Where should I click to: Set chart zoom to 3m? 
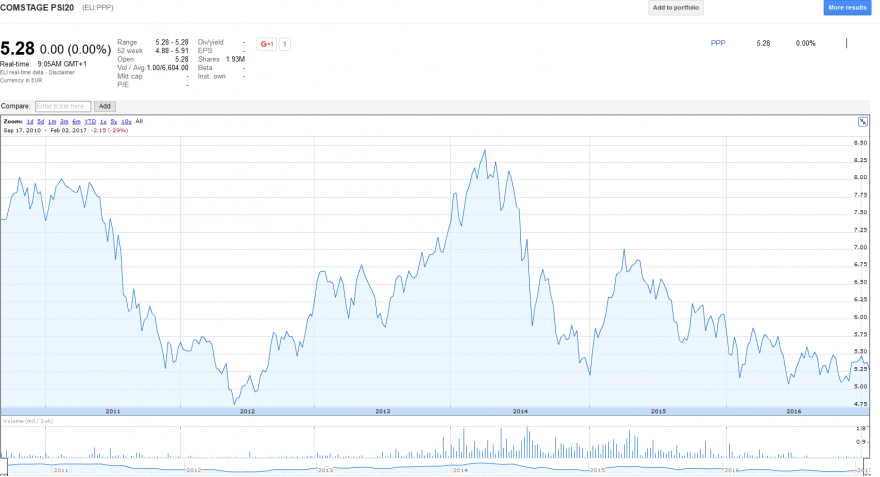pyautogui.click(x=64, y=122)
